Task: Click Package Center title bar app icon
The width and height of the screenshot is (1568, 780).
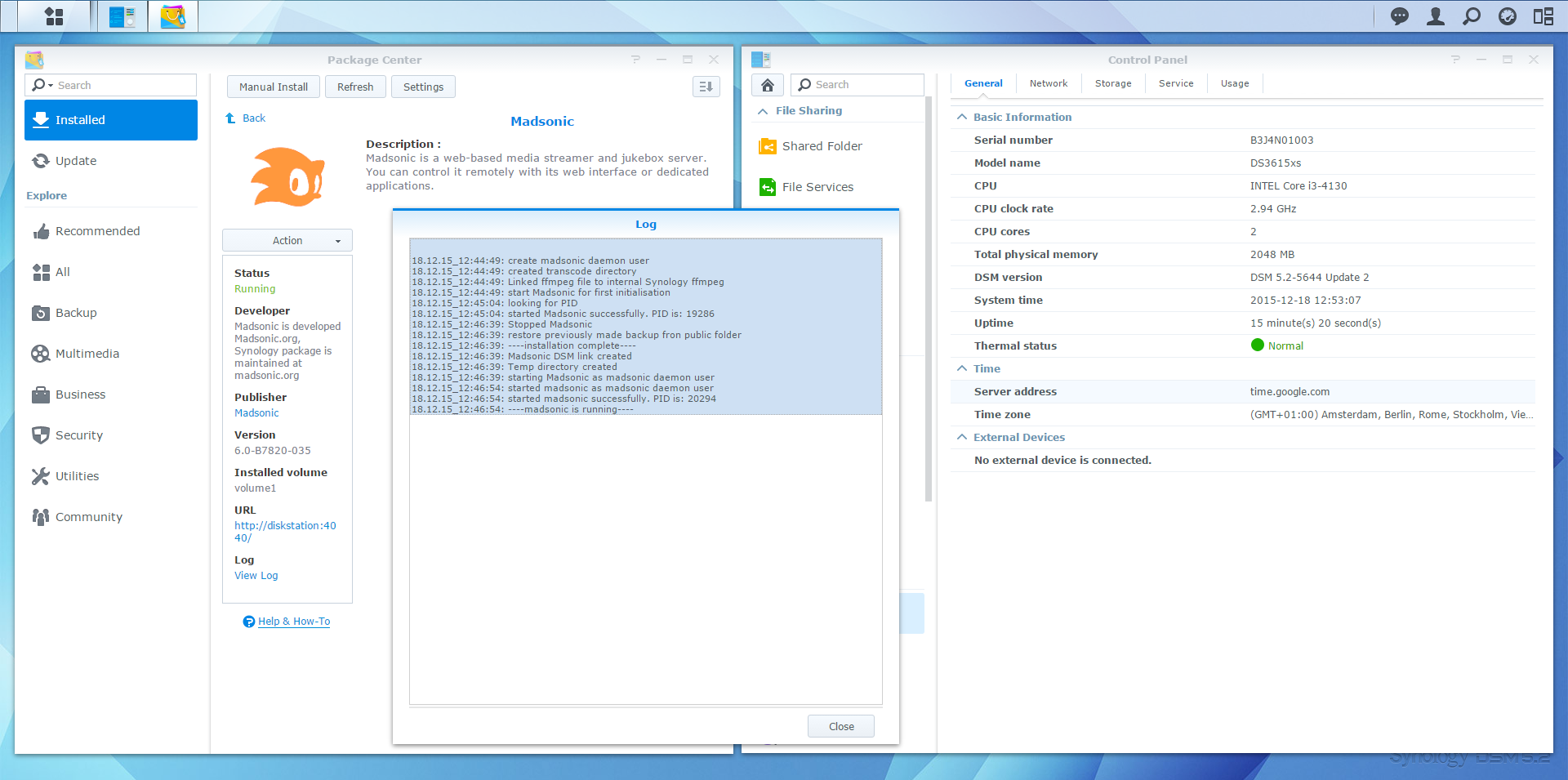Action: [x=34, y=60]
